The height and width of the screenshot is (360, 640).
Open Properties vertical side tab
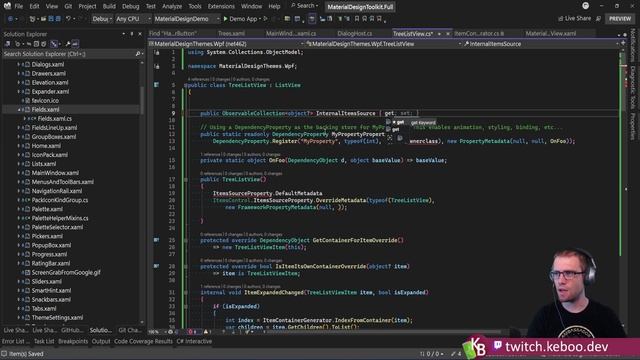[633, 127]
